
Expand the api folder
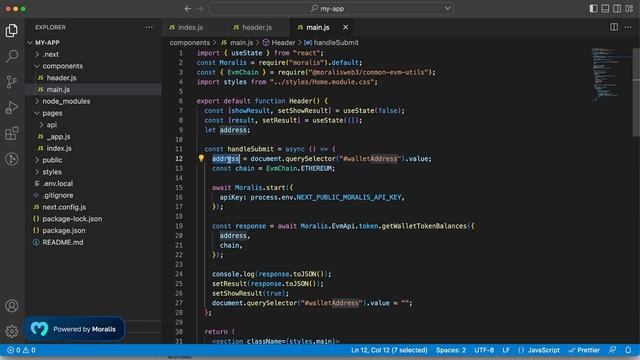tap(51, 125)
